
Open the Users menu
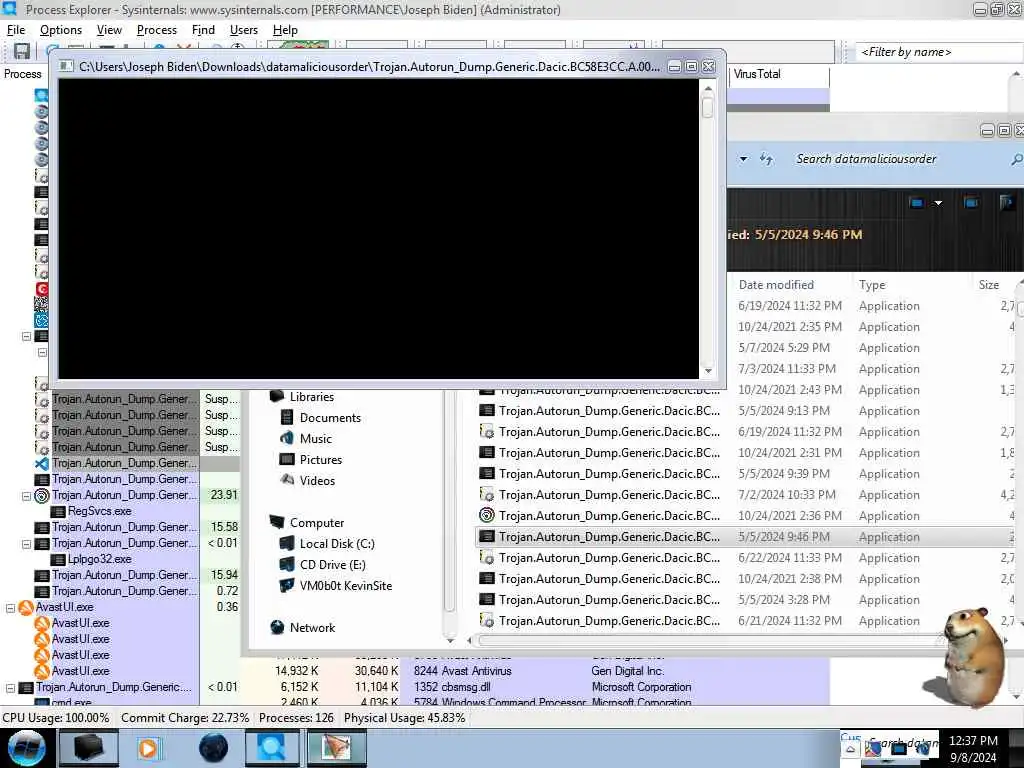point(244,30)
